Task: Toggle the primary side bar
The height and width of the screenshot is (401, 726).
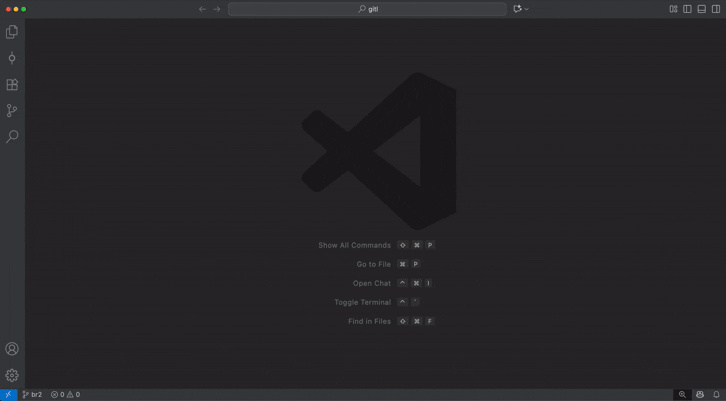Action: pyautogui.click(x=687, y=9)
